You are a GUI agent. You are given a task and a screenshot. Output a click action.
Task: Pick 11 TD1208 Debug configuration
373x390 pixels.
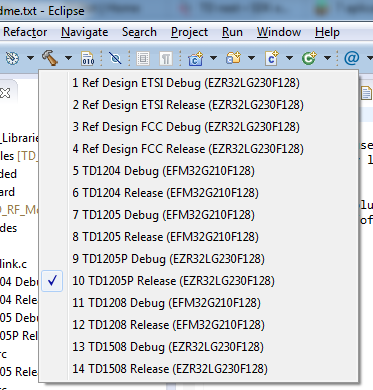[199, 303]
